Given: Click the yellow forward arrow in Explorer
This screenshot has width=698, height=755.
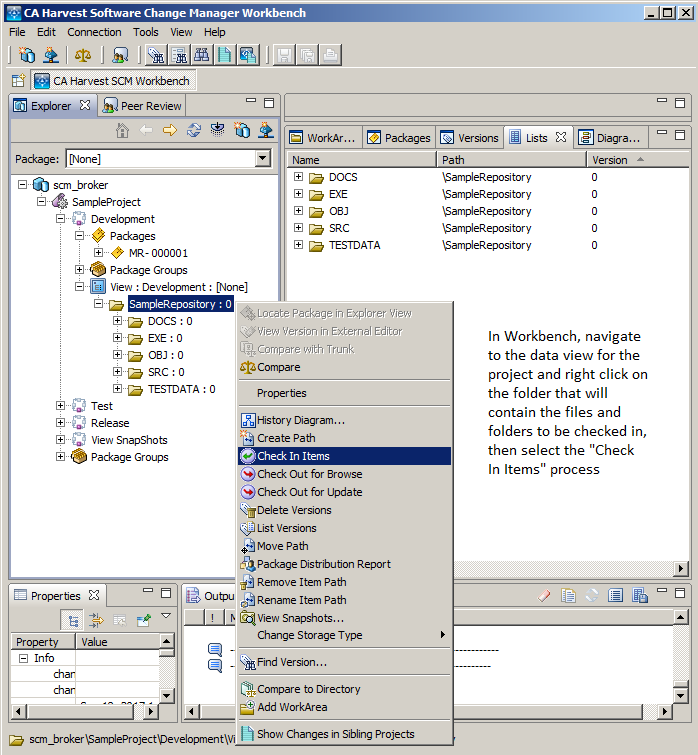Looking at the screenshot, I should [170, 130].
